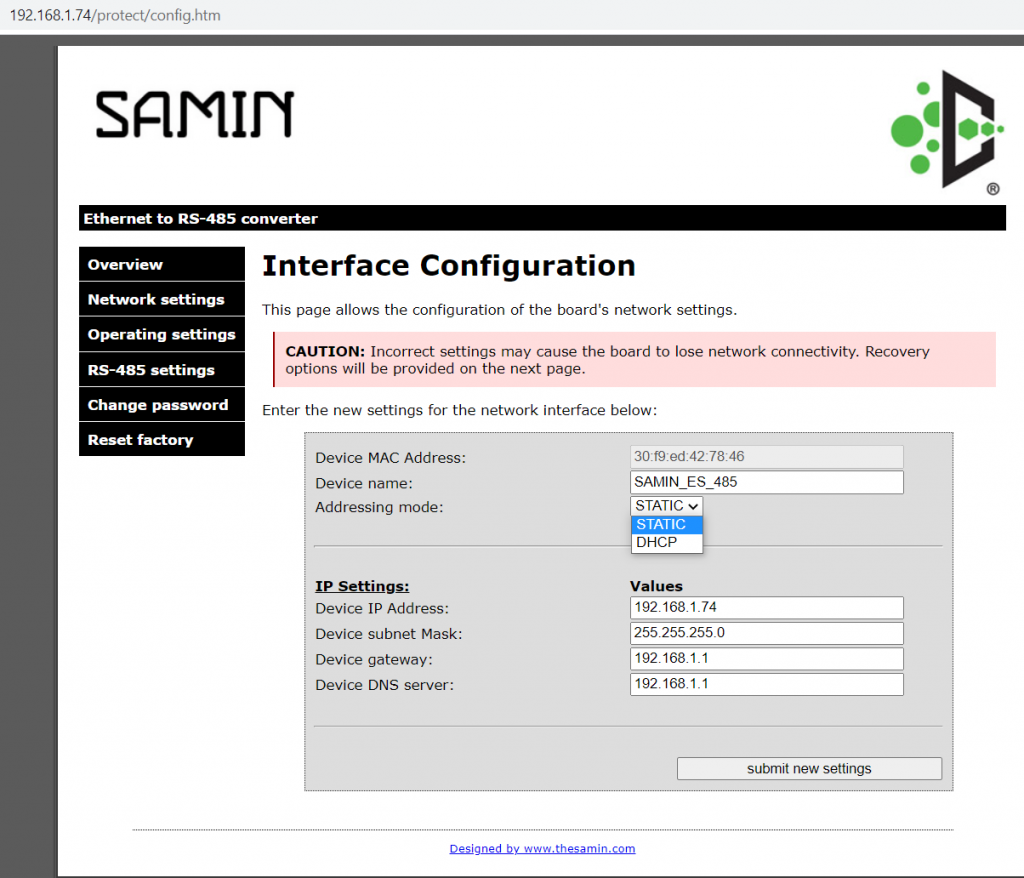Click the Interface Configuration heading

[449, 266]
